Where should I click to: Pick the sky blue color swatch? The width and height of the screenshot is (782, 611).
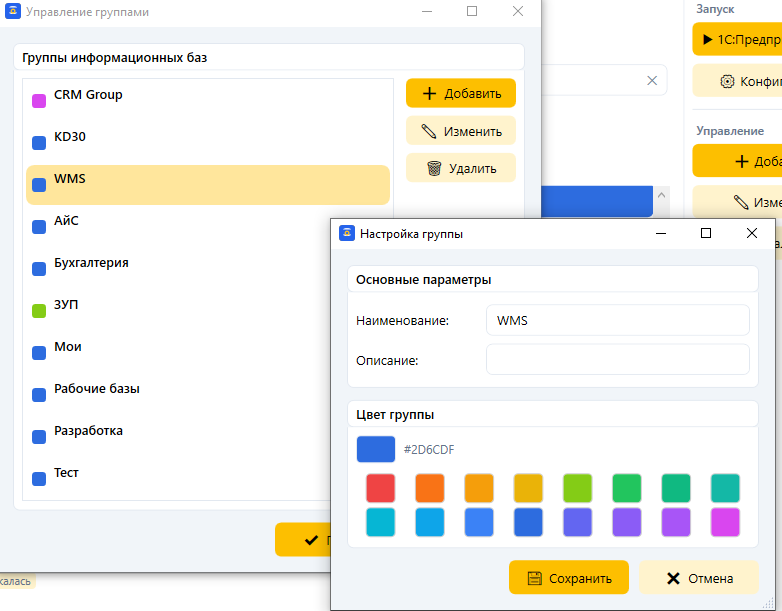430,522
